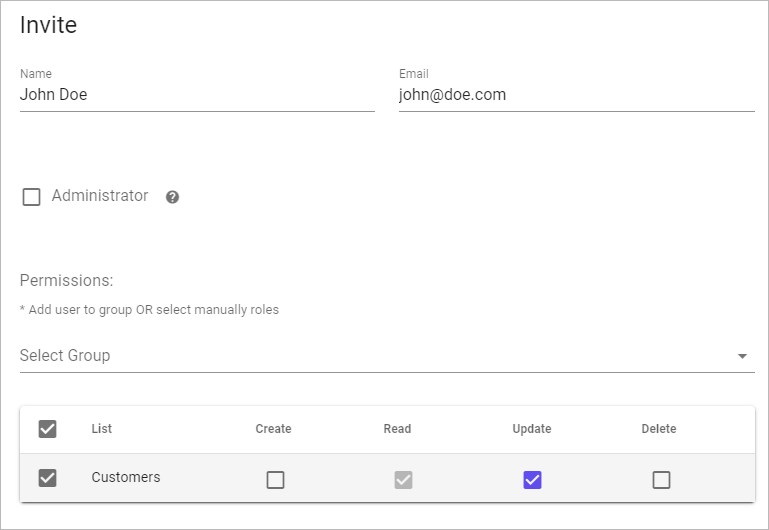Focus the Name field with John Doe
This screenshot has height=530, width=769.
[x=197, y=95]
